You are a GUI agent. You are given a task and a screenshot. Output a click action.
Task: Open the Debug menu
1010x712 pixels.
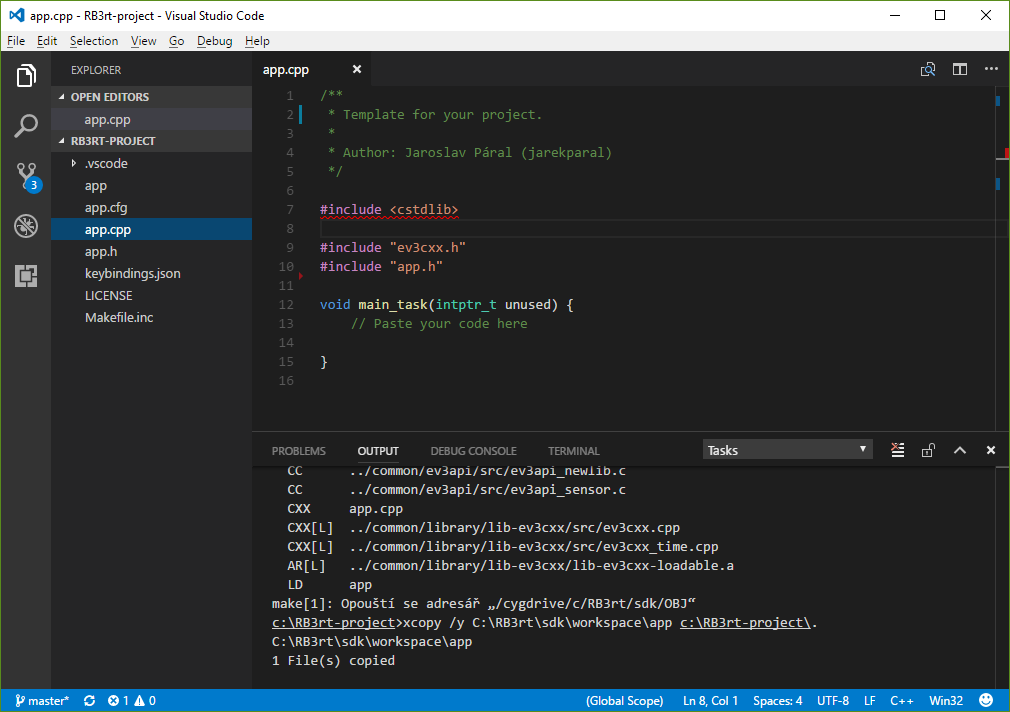[x=214, y=41]
